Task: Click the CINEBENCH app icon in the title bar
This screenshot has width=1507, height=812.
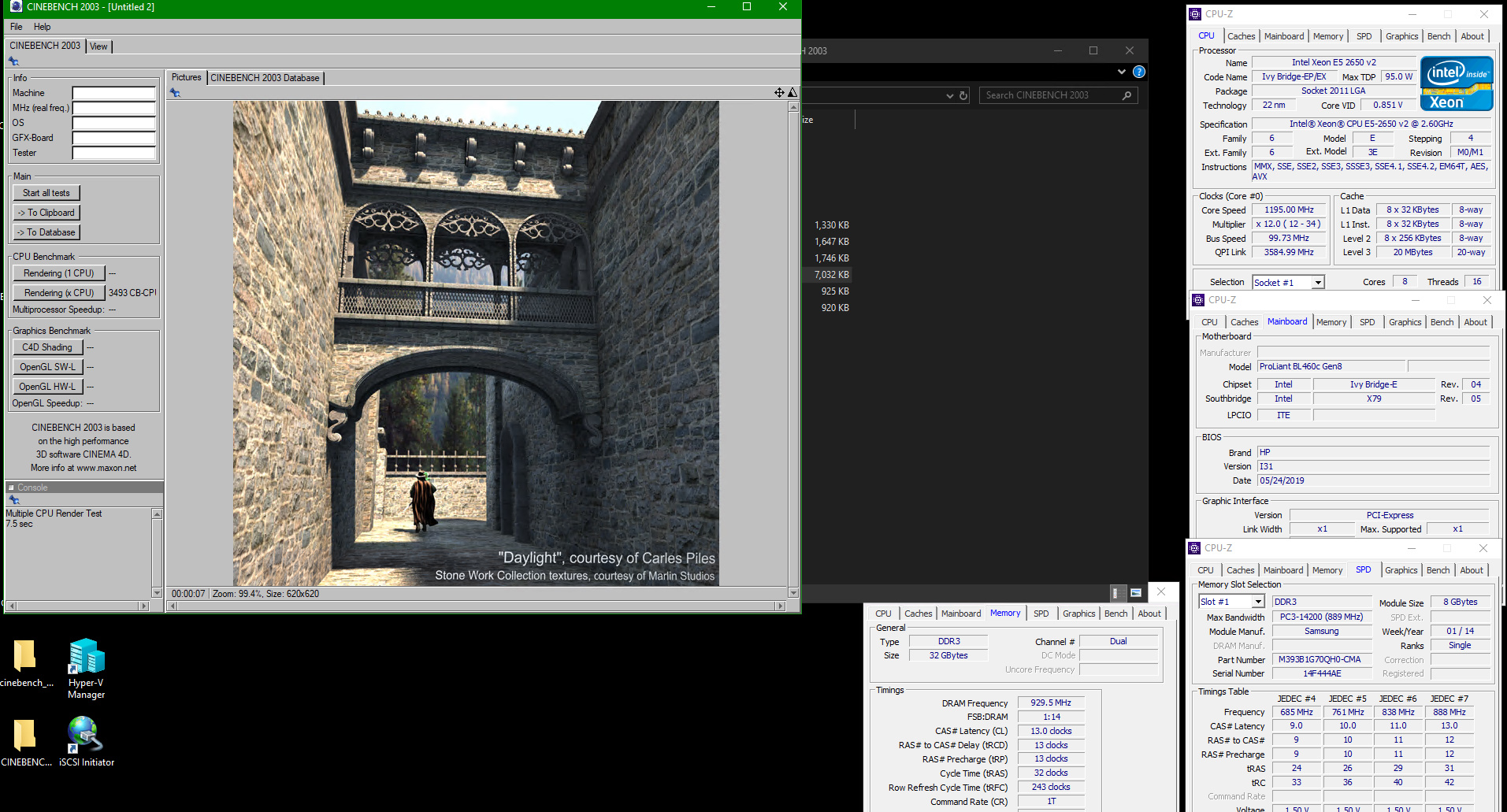Action: (15, 7)
